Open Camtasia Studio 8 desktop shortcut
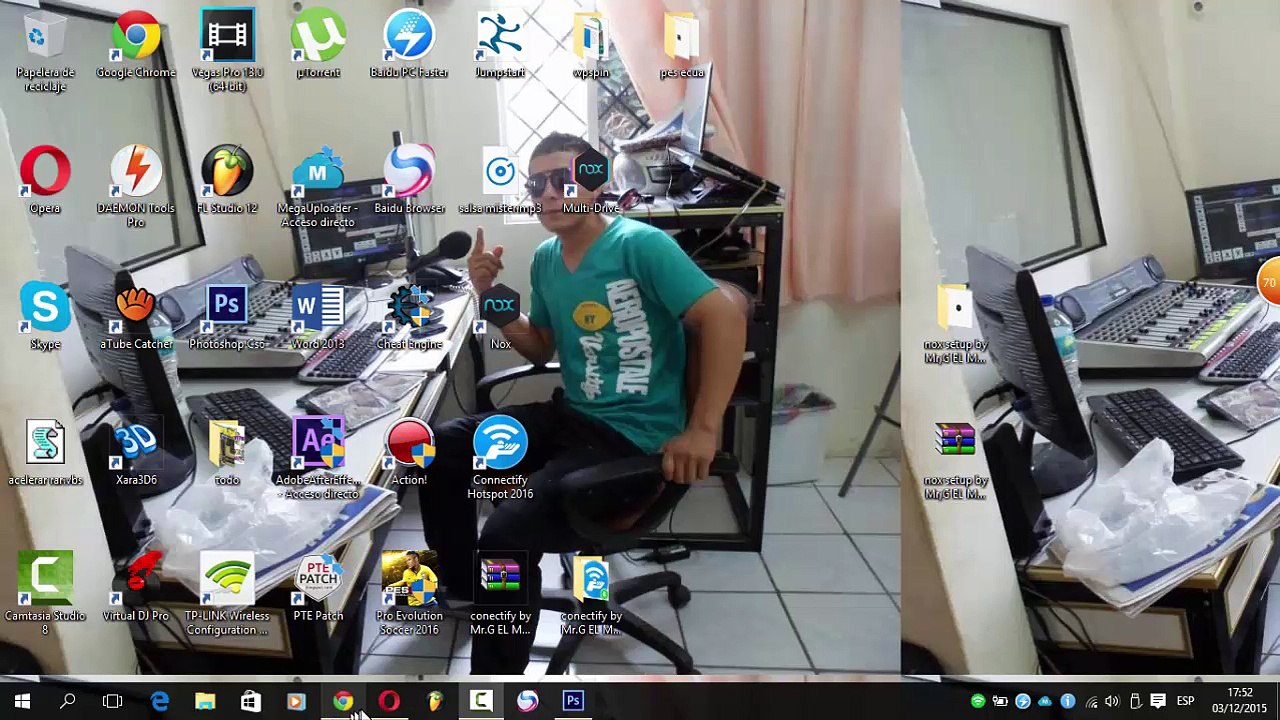 45,582
